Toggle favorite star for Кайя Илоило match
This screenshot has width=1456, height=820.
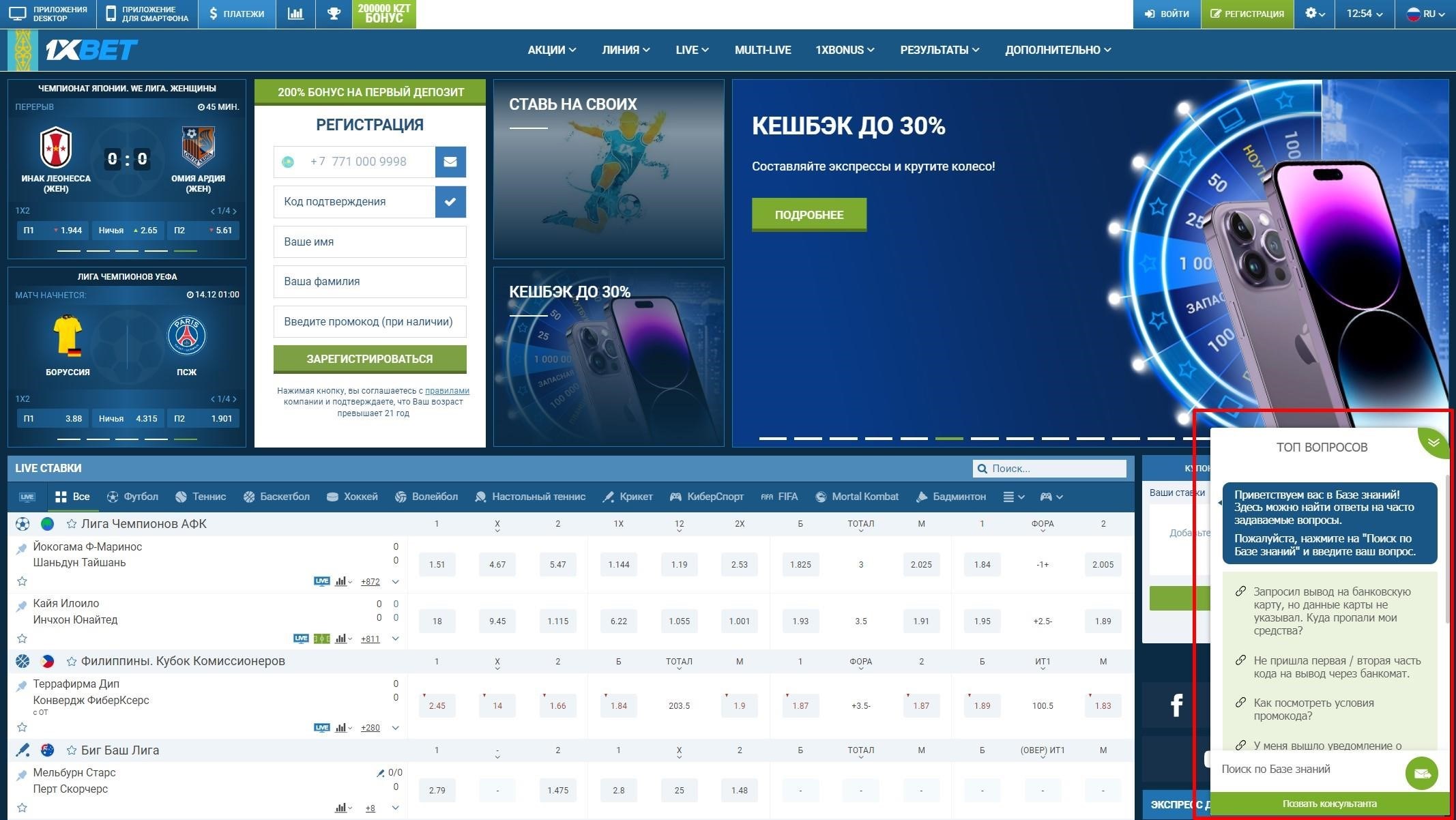[x=22, y=639]
